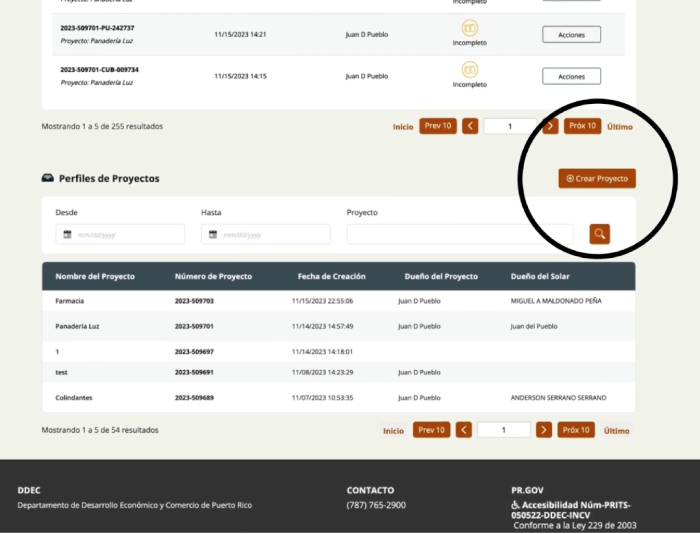This screenshot has height=534, width=700.
Task: Open Acciones for 2023-509701-CUB-009734
Action: [571, 76]
